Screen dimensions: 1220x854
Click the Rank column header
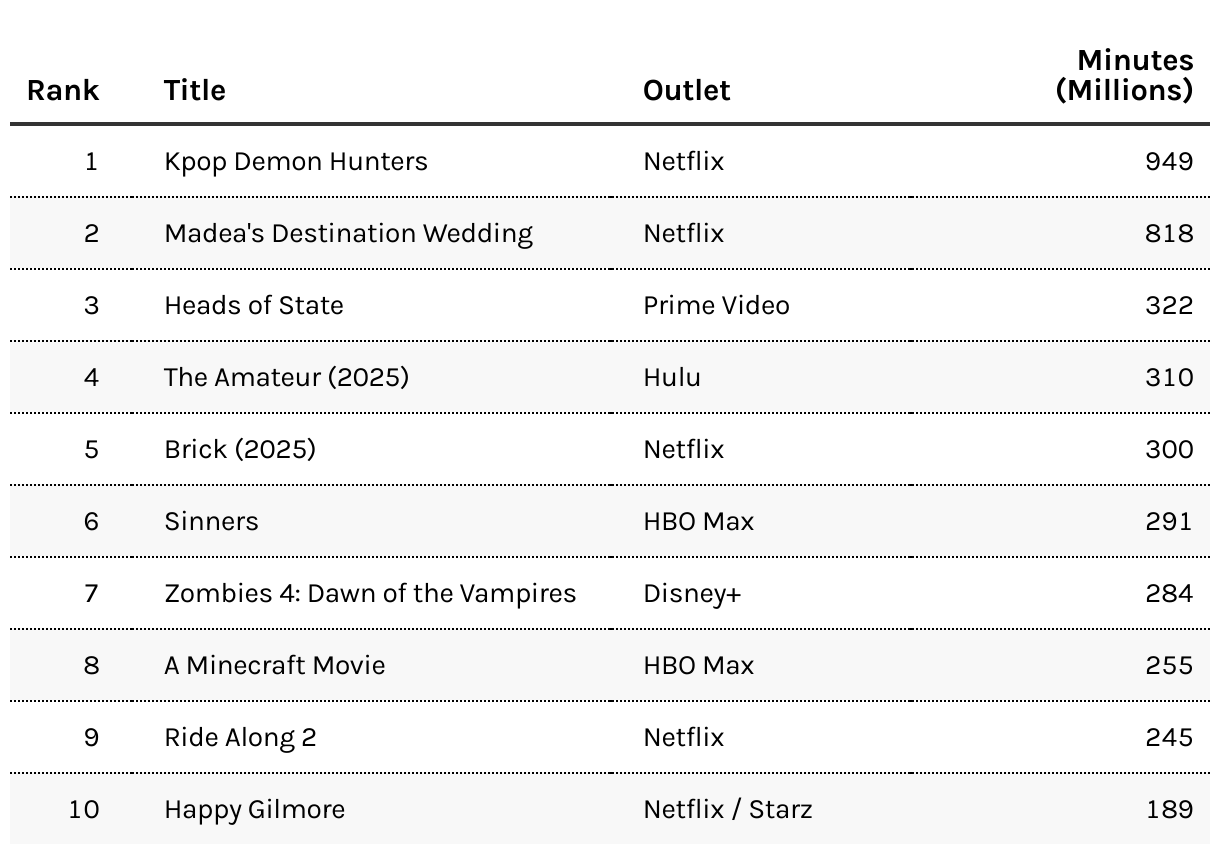63,90
